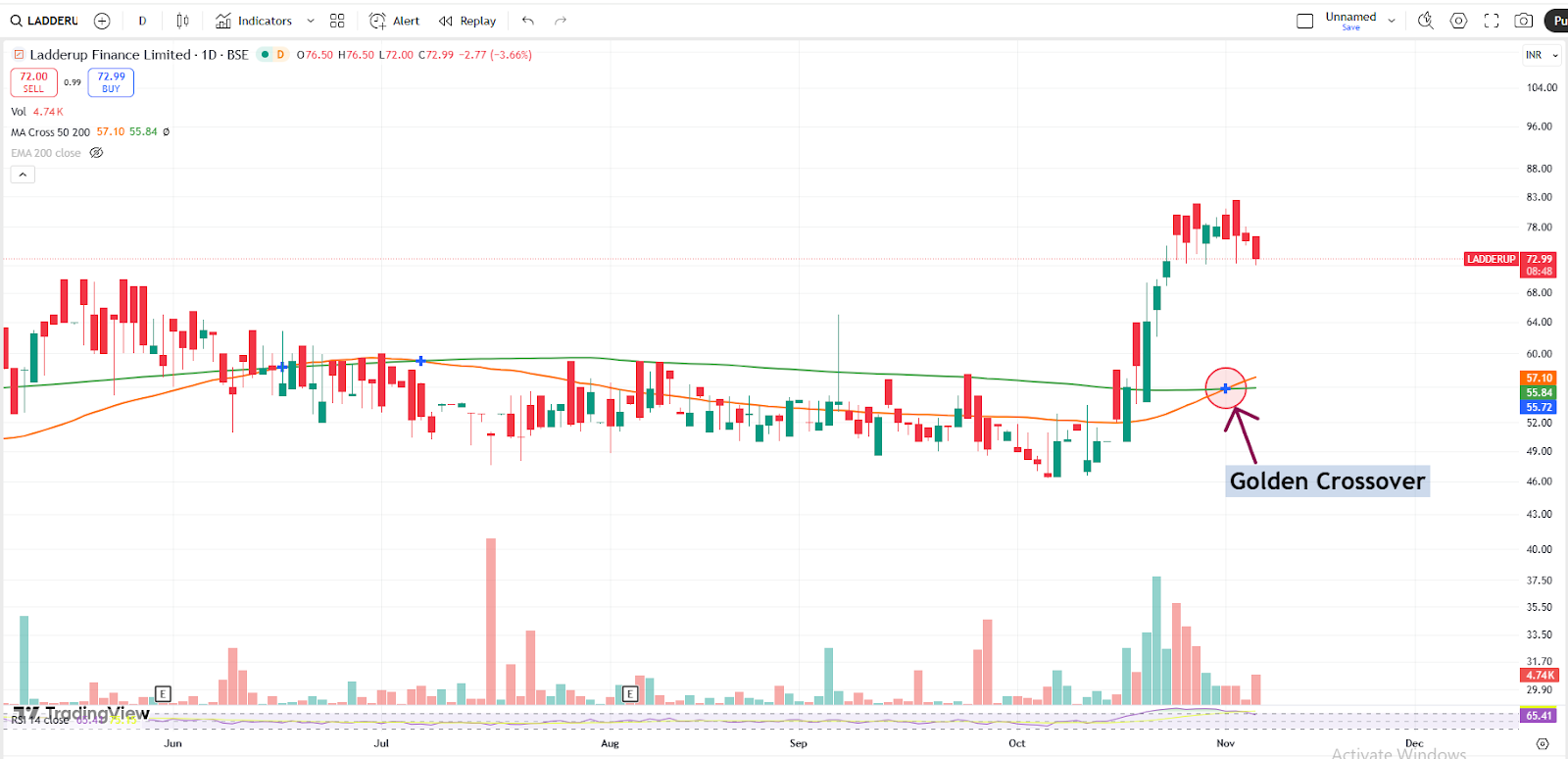The image size is (1568, 759).
Task: Collapse the indicator legend with chevron
Action: click(x=23, y=175)
